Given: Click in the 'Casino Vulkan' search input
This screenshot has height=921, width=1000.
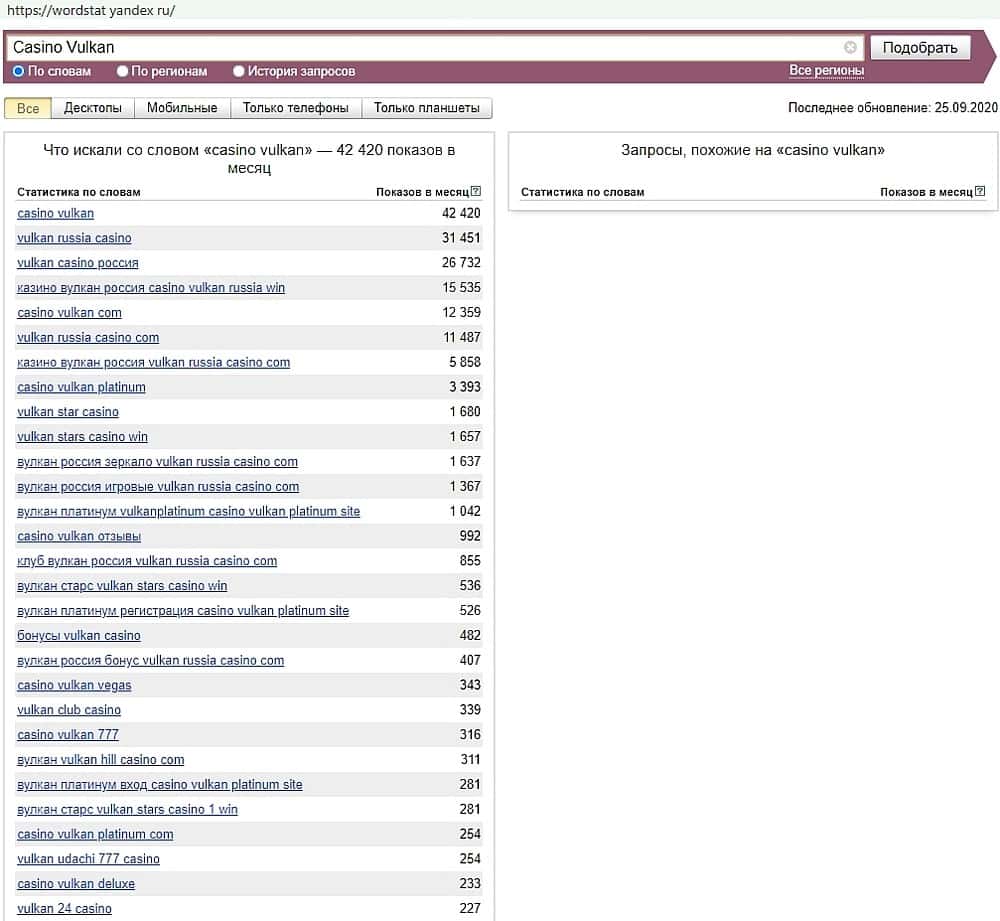Looking at the screenshot, I should pyautogui.click(x=420, y=47).
